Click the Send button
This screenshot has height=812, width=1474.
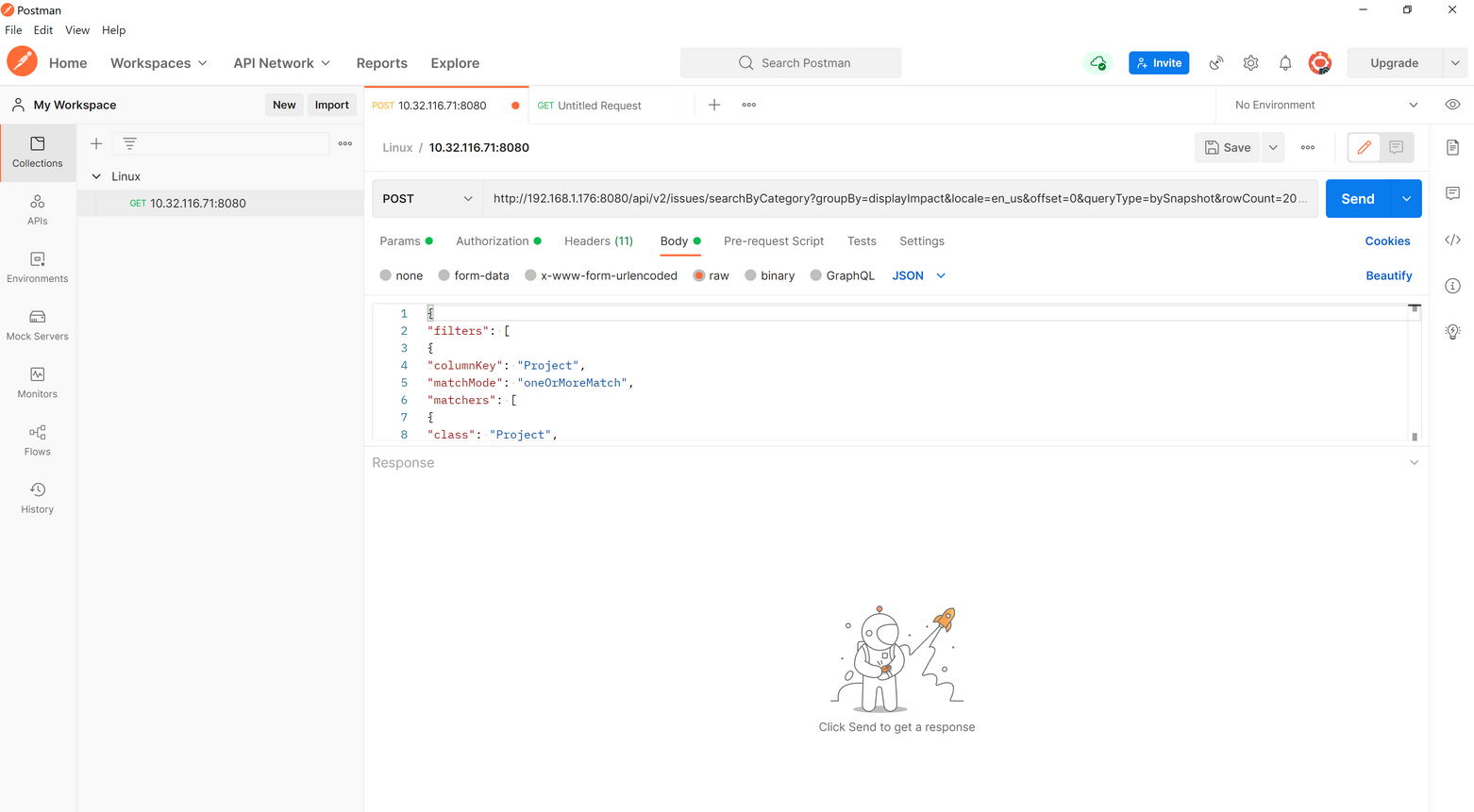coord(1358,199)
